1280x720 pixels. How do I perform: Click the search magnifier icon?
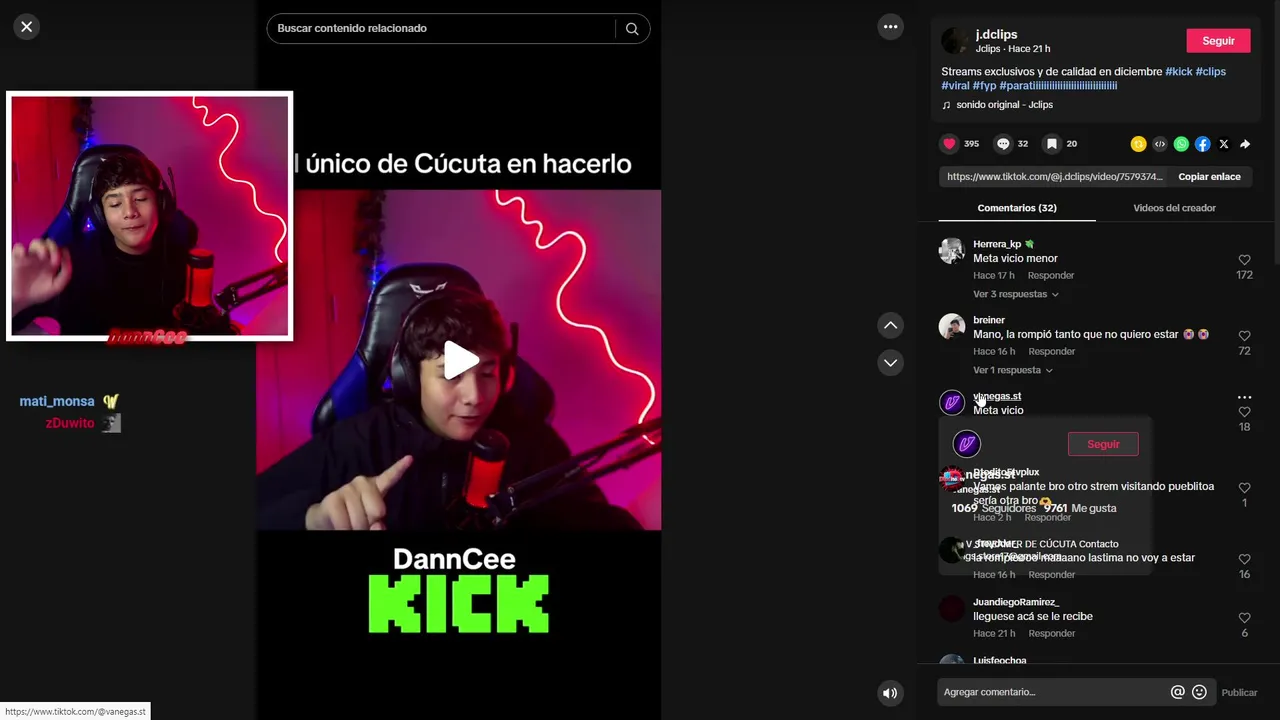[x=632, y=29]
